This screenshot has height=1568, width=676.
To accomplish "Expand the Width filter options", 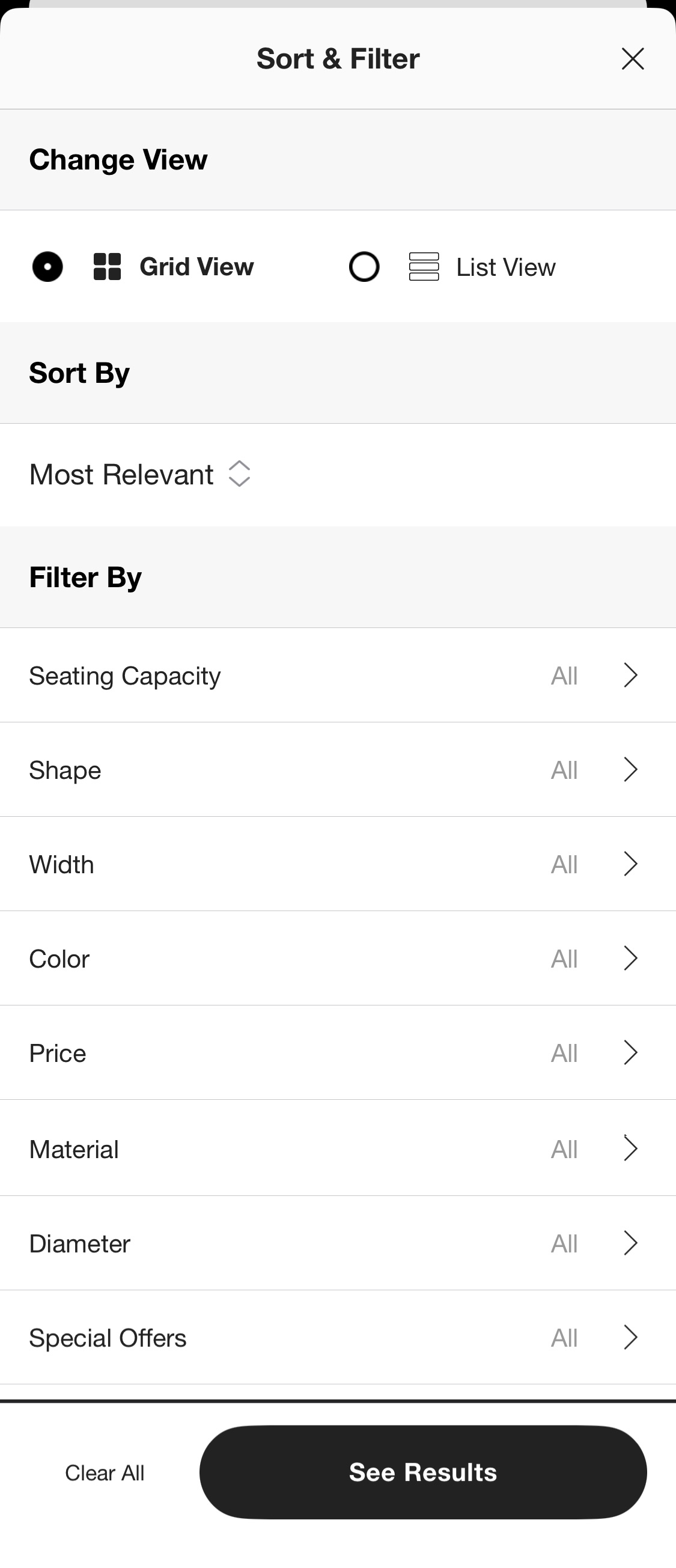I will pyautogui.click(x=630, y=864).
